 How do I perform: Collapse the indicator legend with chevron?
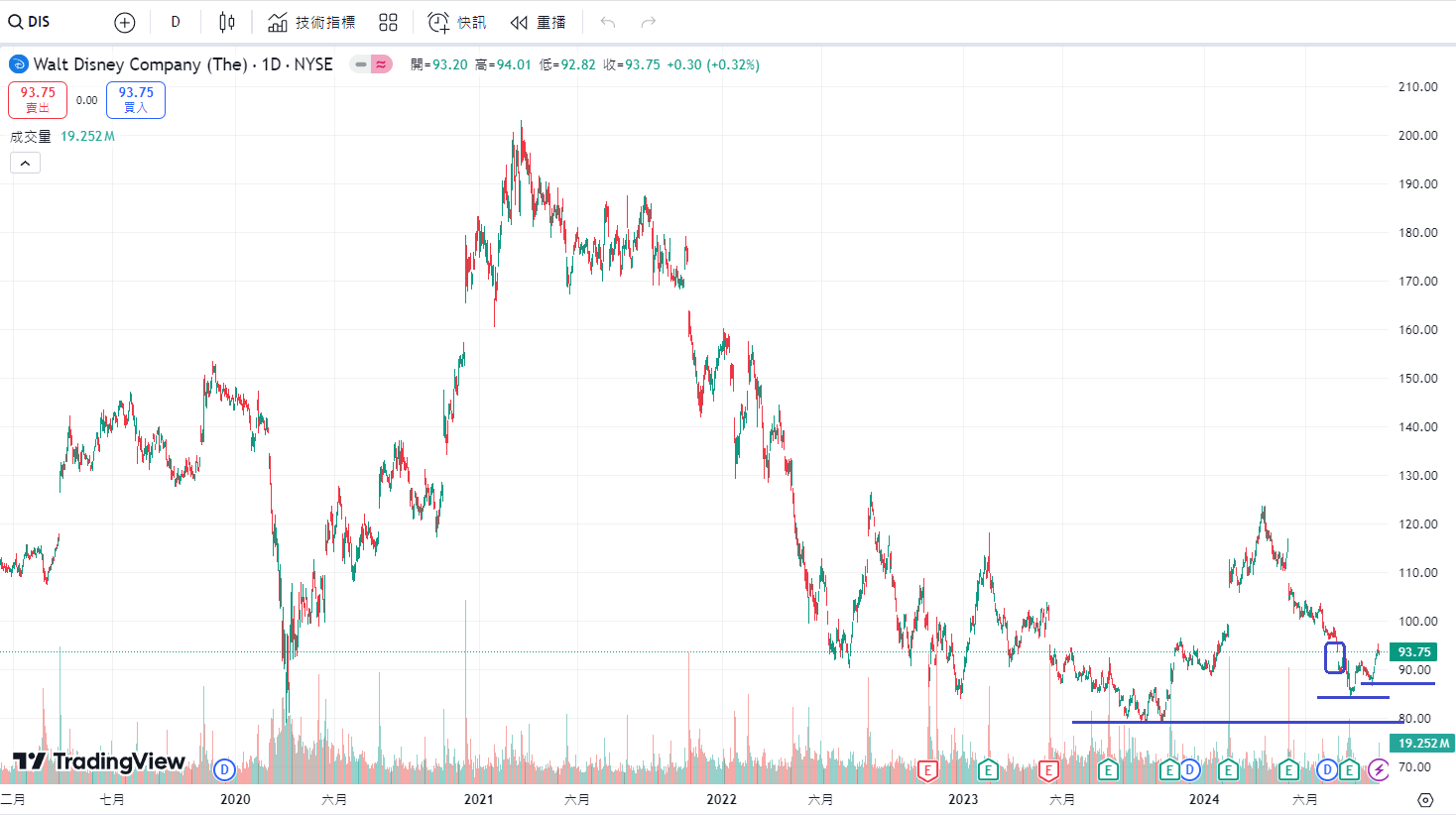pos(25,163)
